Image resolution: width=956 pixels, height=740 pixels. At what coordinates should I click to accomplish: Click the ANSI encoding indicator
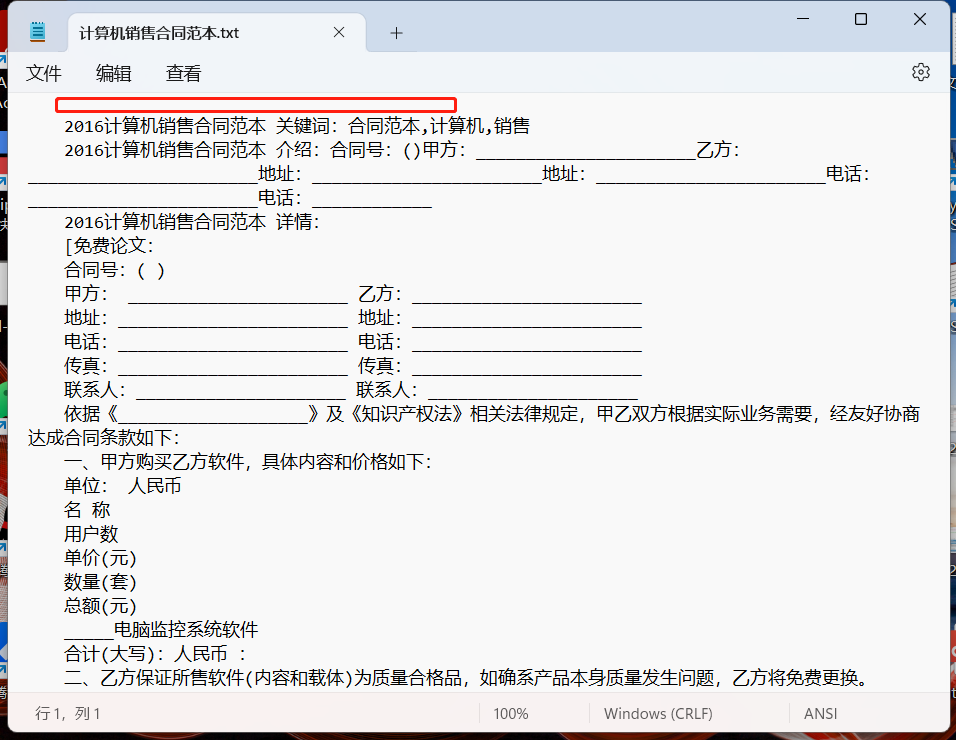817,714
